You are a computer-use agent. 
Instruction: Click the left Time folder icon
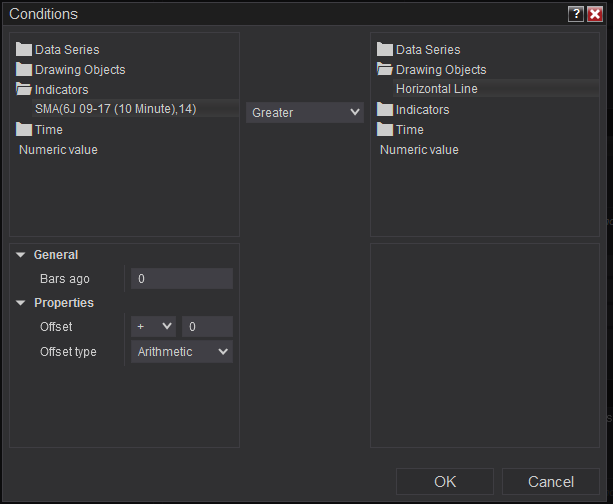[x=24, y=130]
